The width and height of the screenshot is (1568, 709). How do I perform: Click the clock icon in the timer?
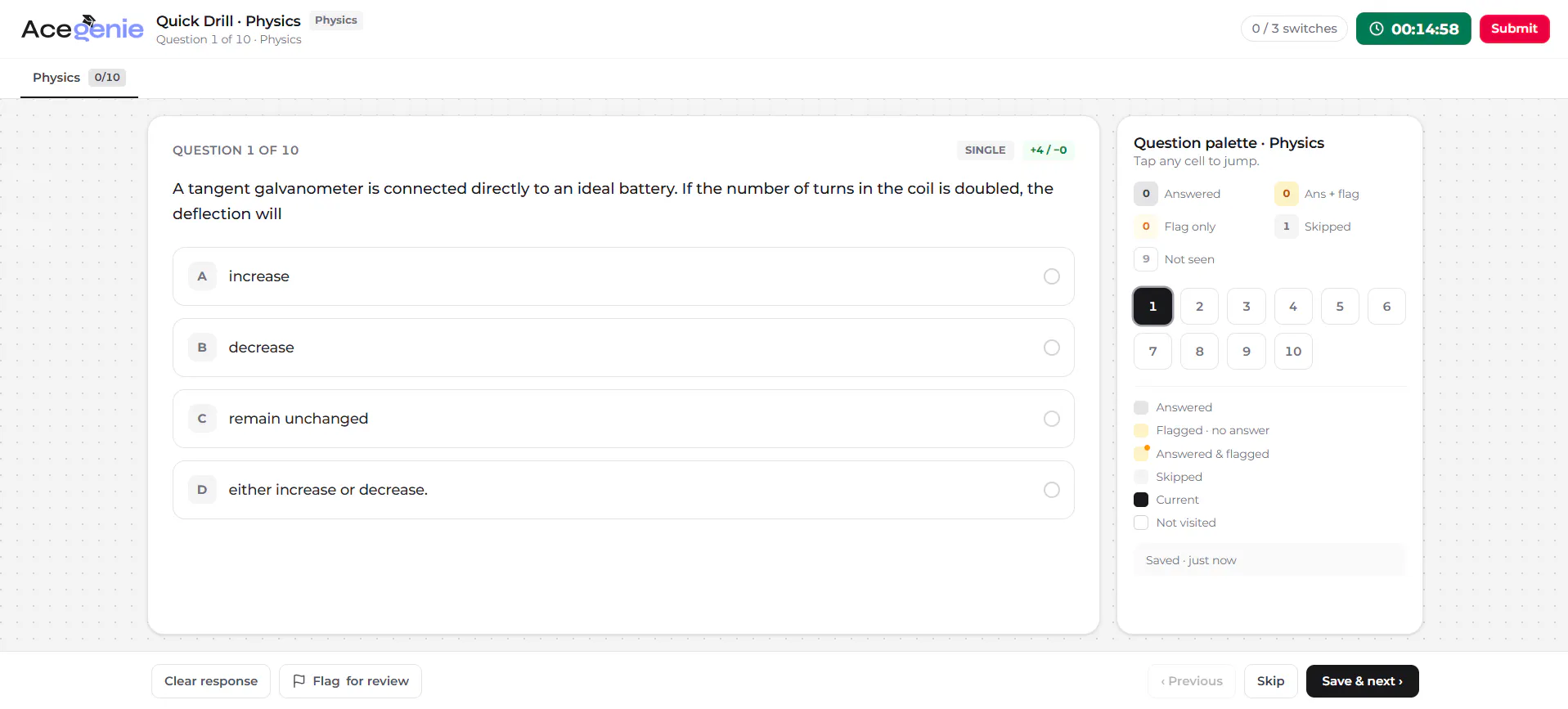coord(1377,29)
